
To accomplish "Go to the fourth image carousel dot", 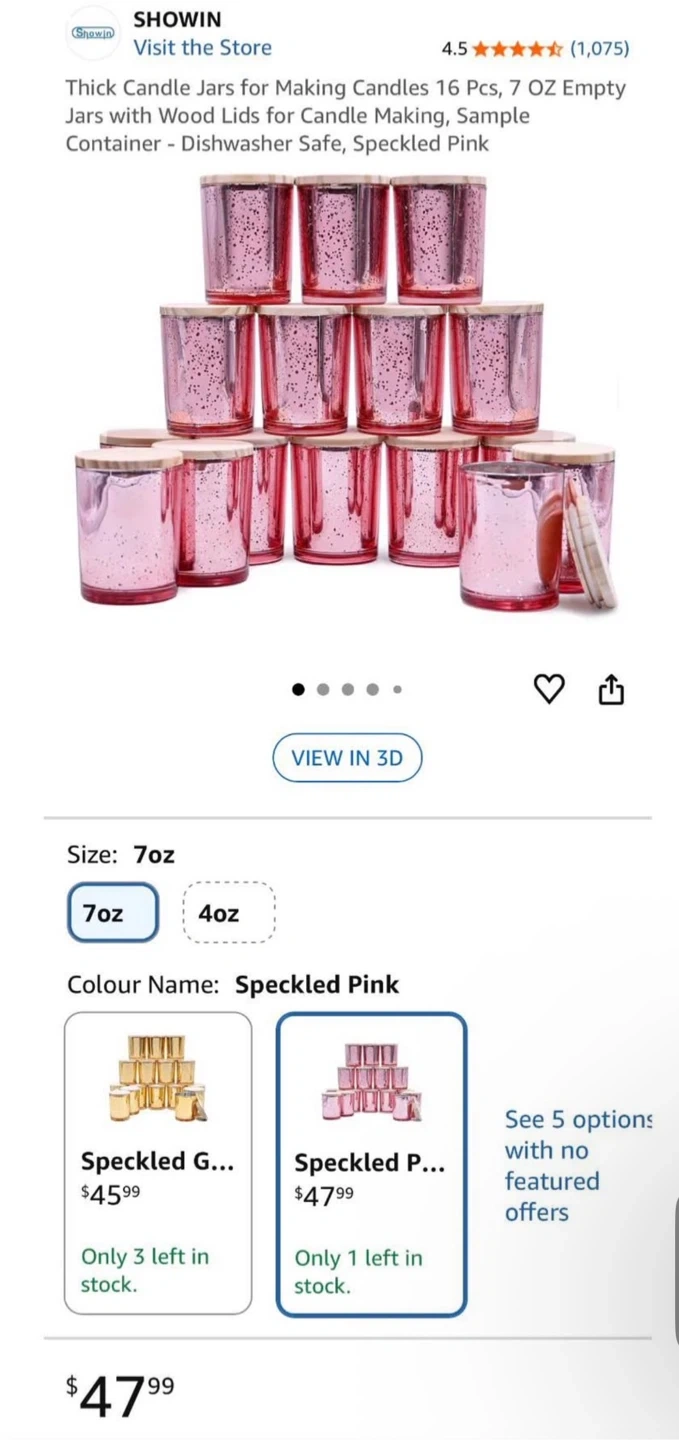I will (373, 689).
